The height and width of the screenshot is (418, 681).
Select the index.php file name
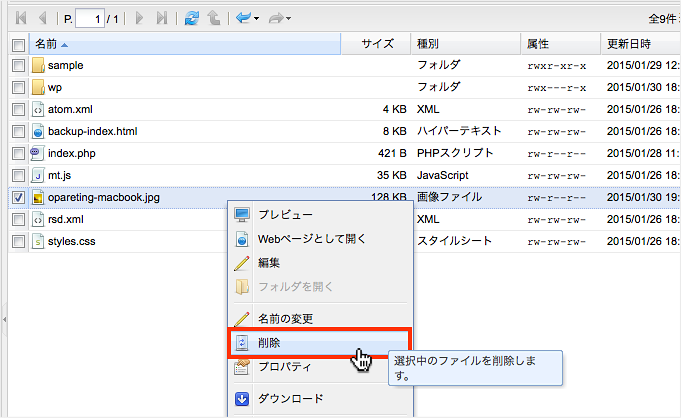[x=72, y=153]
